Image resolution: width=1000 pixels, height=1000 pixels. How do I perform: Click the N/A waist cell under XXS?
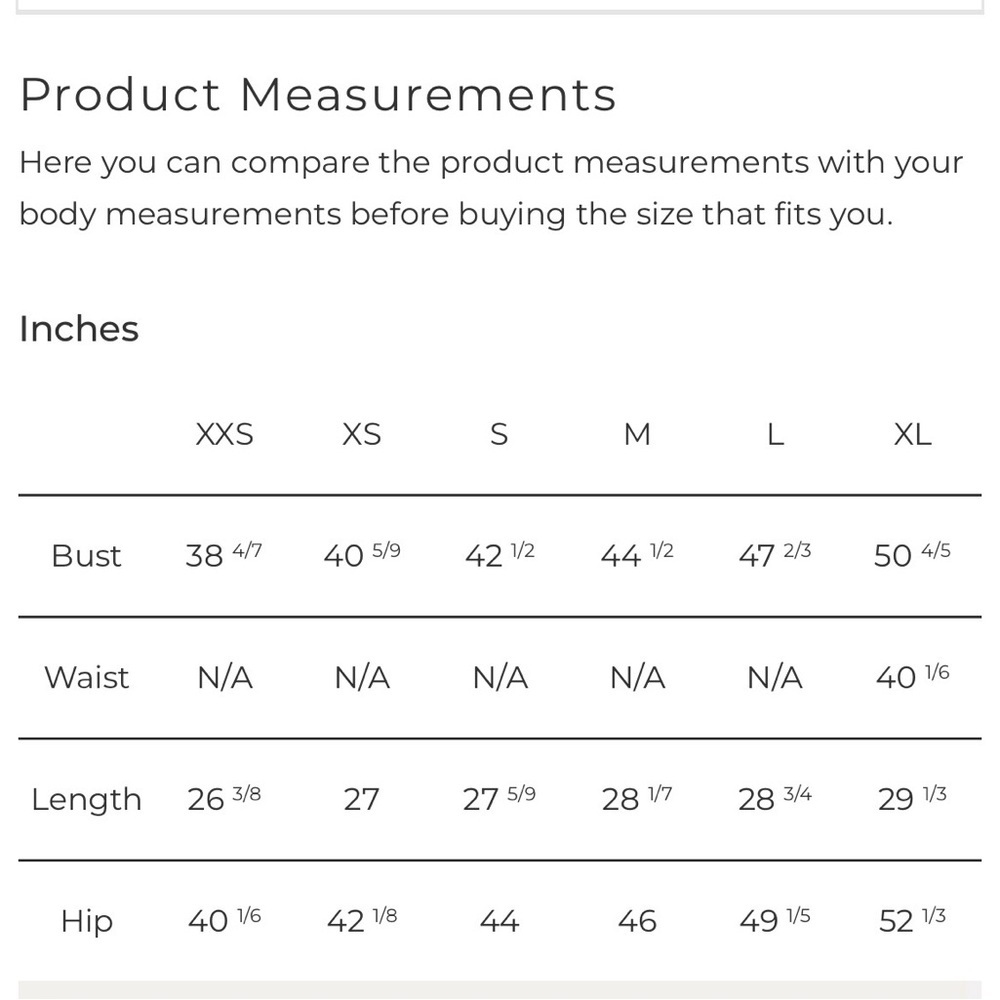[x=224, y=678]
